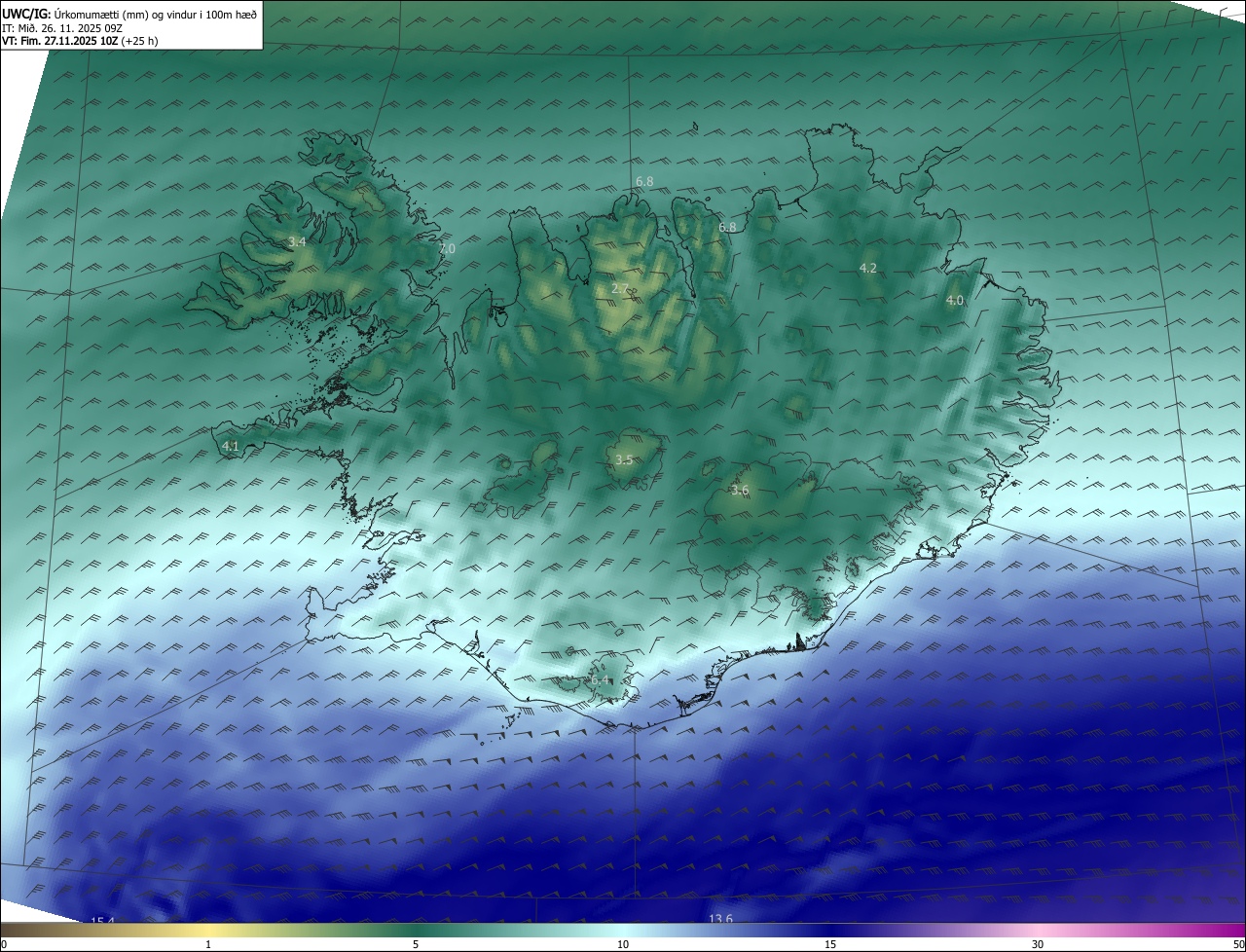
Task: Click the colour scale tick label 0
Action: [x=4, y=944]
